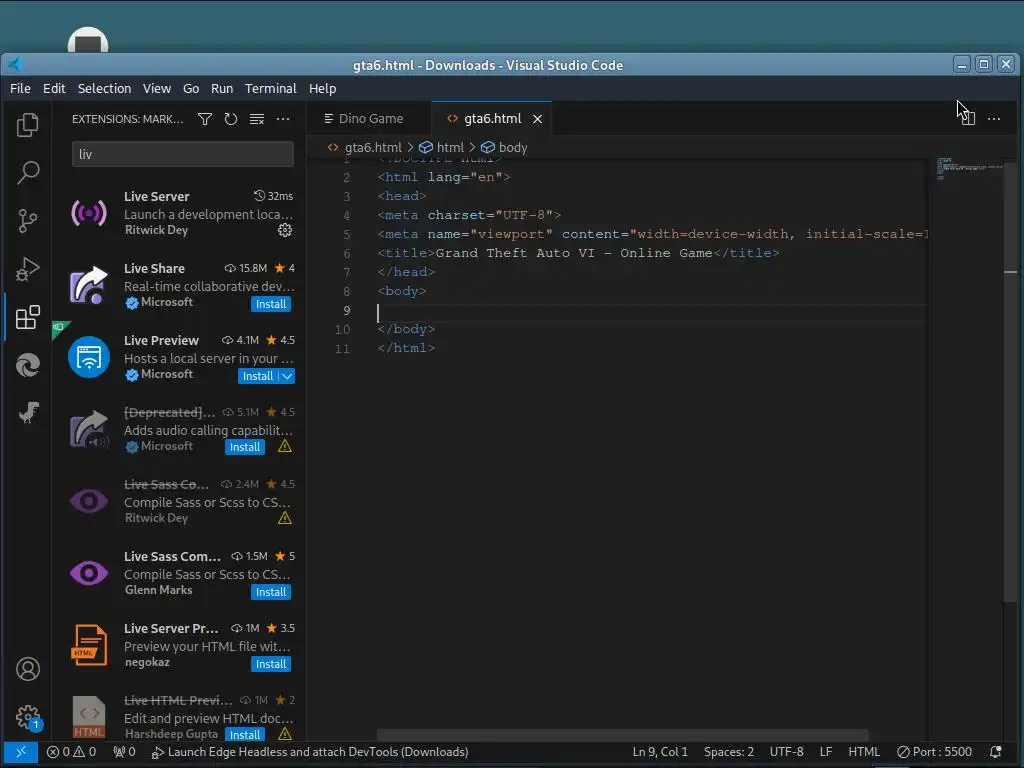
Task: Click the Live Preview extension icon
Action: tap(89, 357)
